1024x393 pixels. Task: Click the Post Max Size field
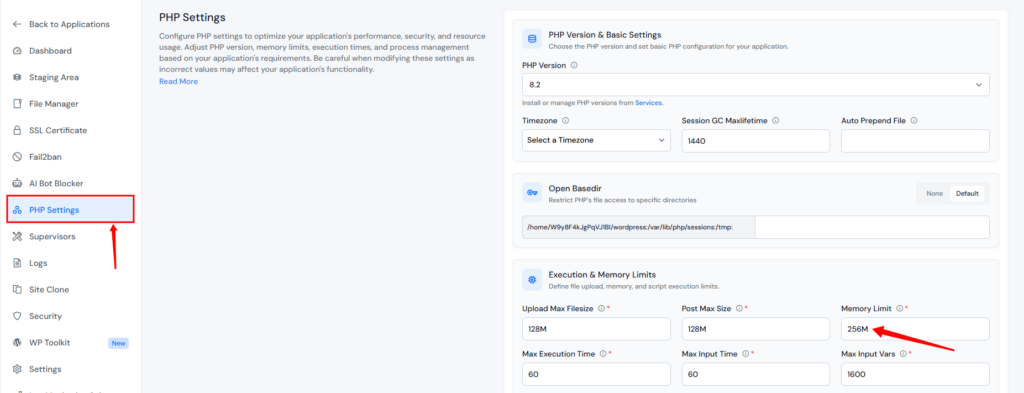click(756, 329)
